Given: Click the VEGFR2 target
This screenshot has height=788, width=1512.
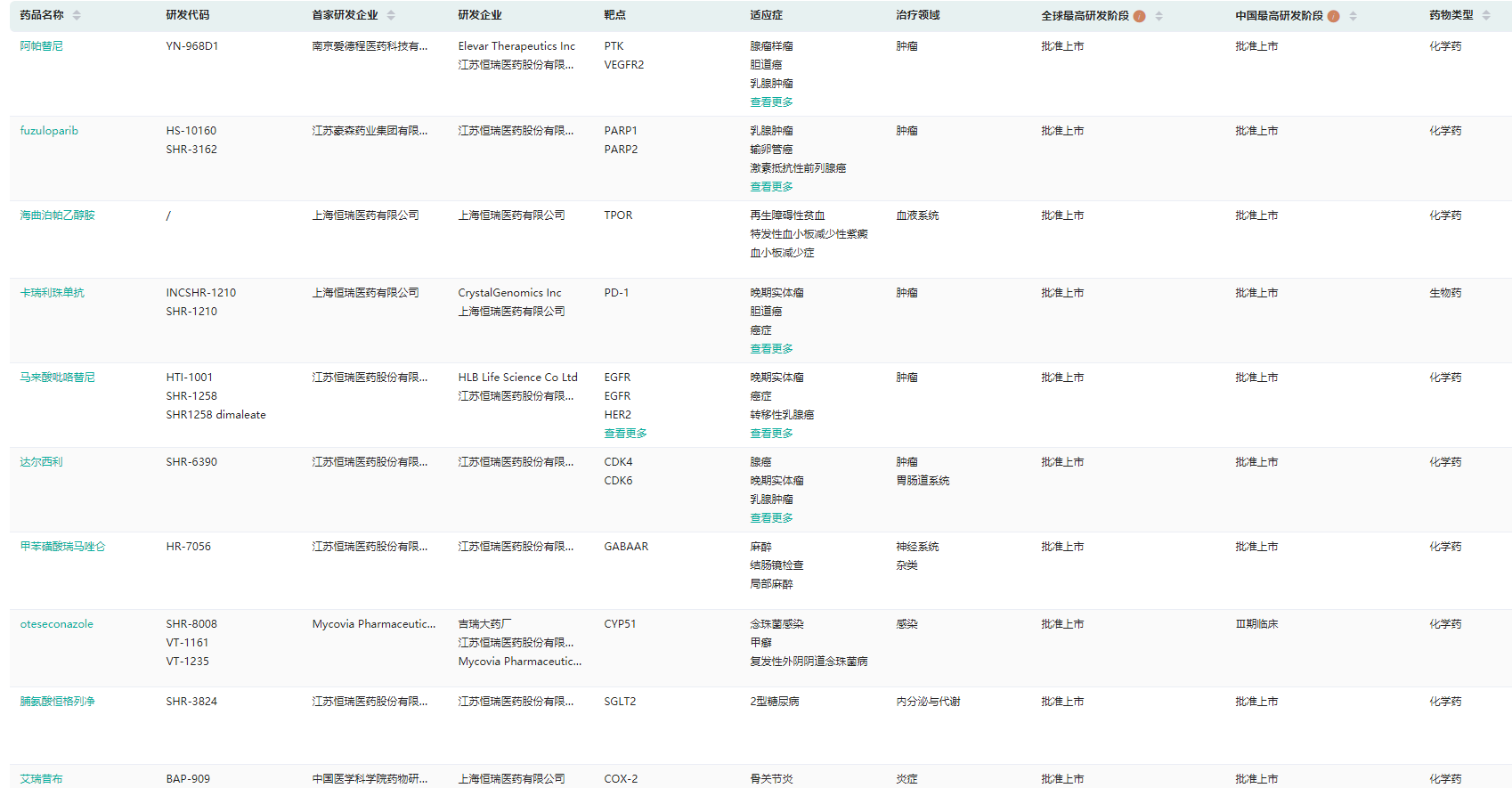Looking at the screenshot, I should [x=624, y=65].
